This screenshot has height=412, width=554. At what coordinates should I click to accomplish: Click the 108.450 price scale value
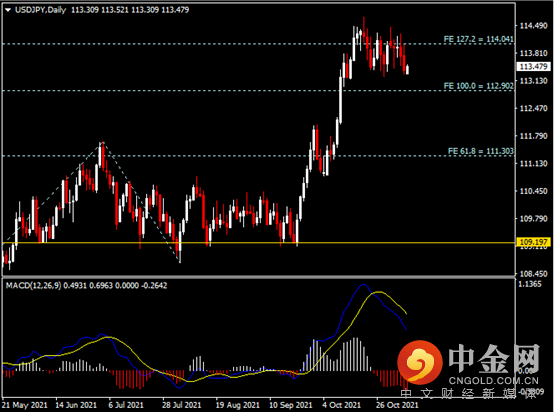(x=534, y=274)
